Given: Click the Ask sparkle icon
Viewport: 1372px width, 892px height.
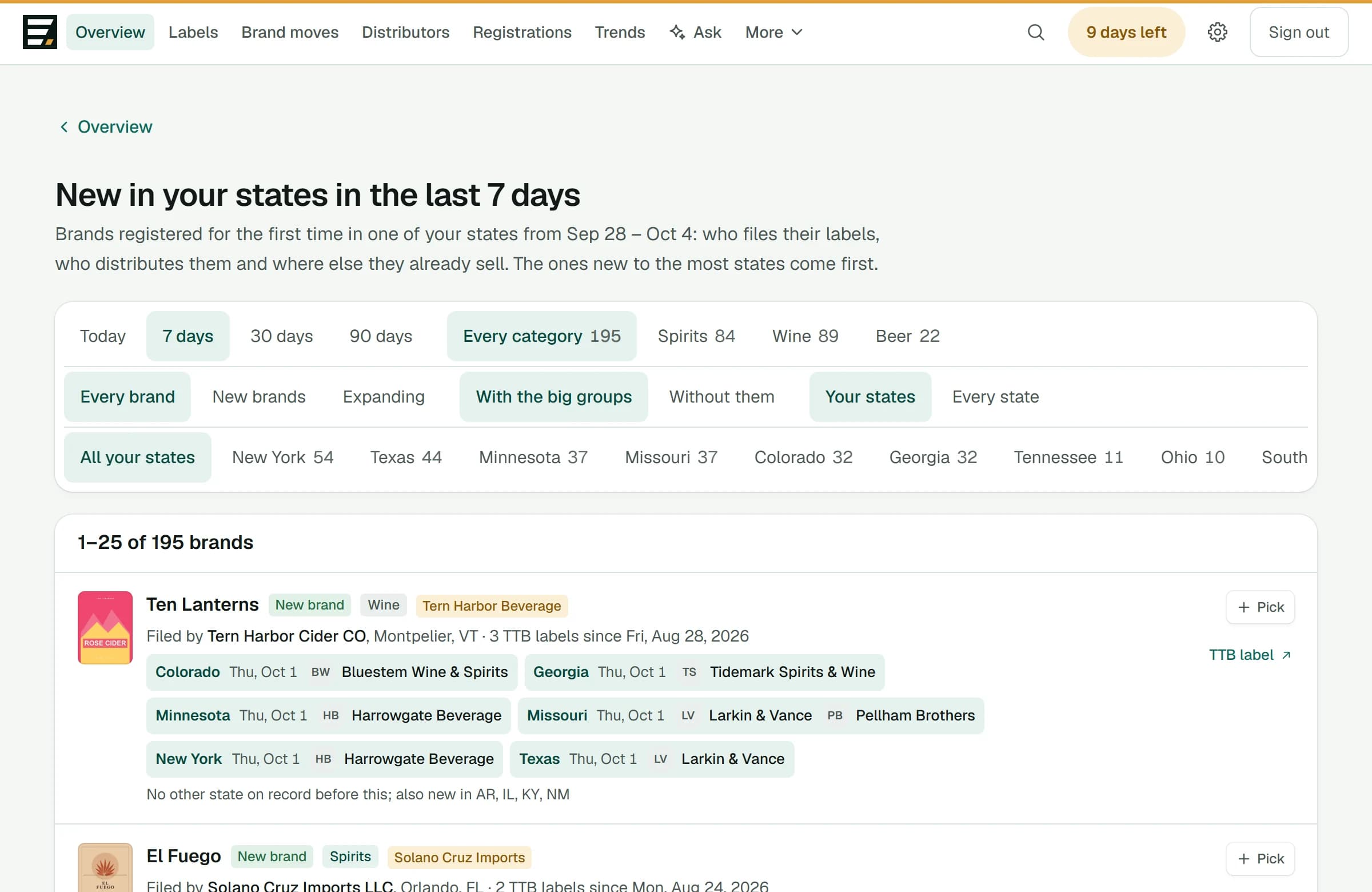Looking at the screenshot, I should coord(677,32).
